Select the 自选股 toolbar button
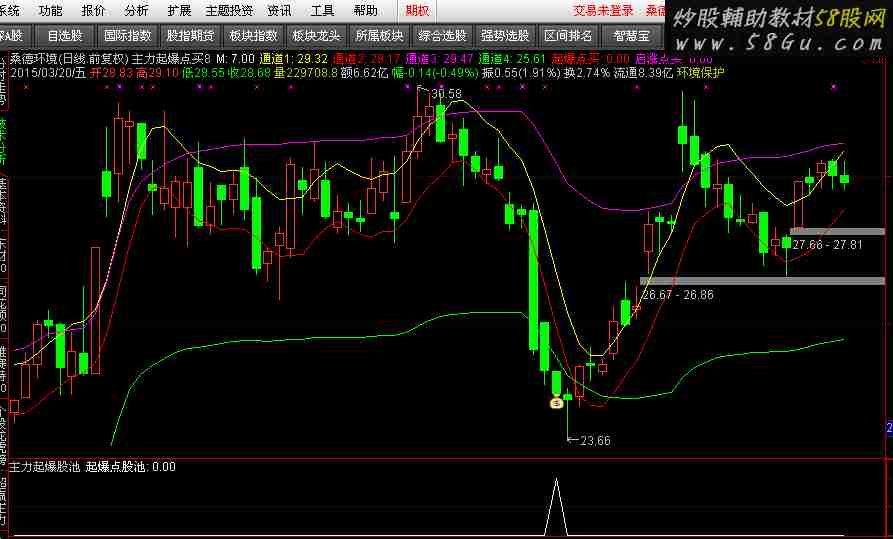The height and width of the screenshot is (539, 893). pos(65,35)
